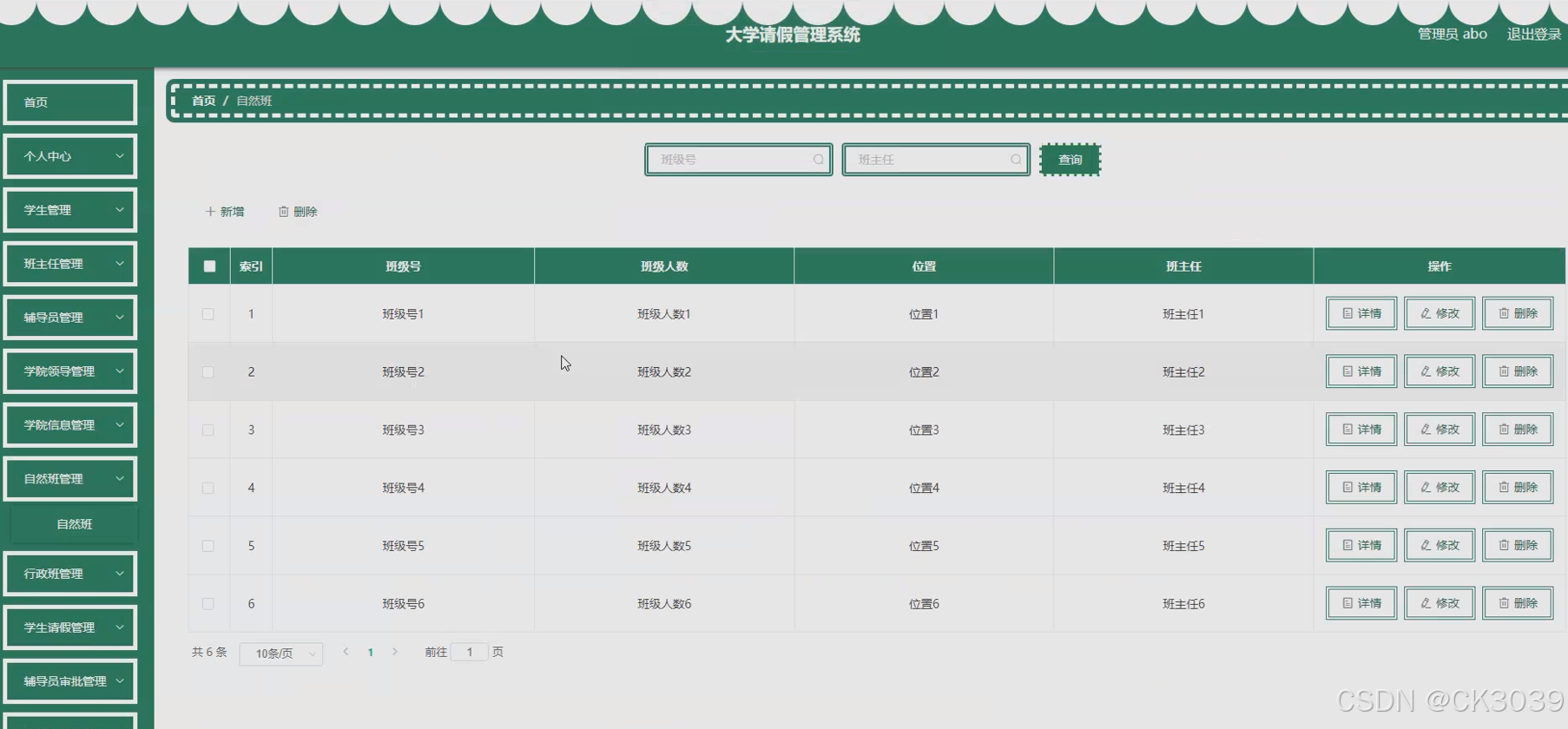Click cell 班主任3
This screenshot has height=729, width=1568.
[x=1183, y=430]
